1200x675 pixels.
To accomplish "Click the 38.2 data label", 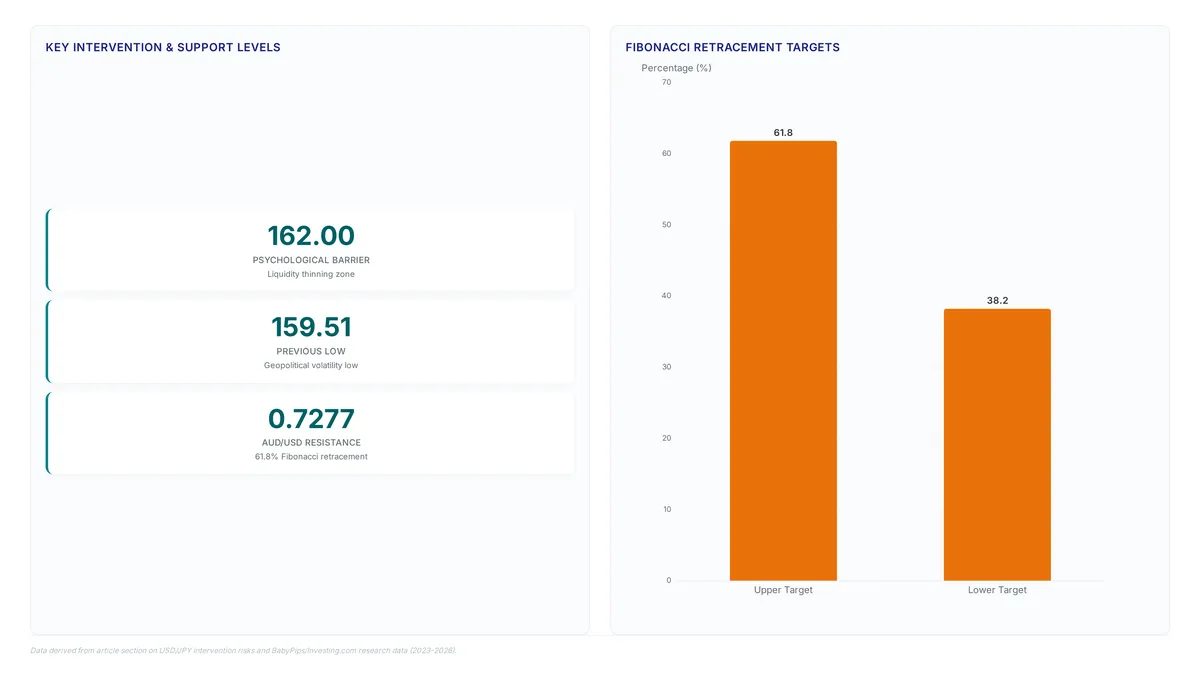I will pyautogui.click(x=997, y=300).
